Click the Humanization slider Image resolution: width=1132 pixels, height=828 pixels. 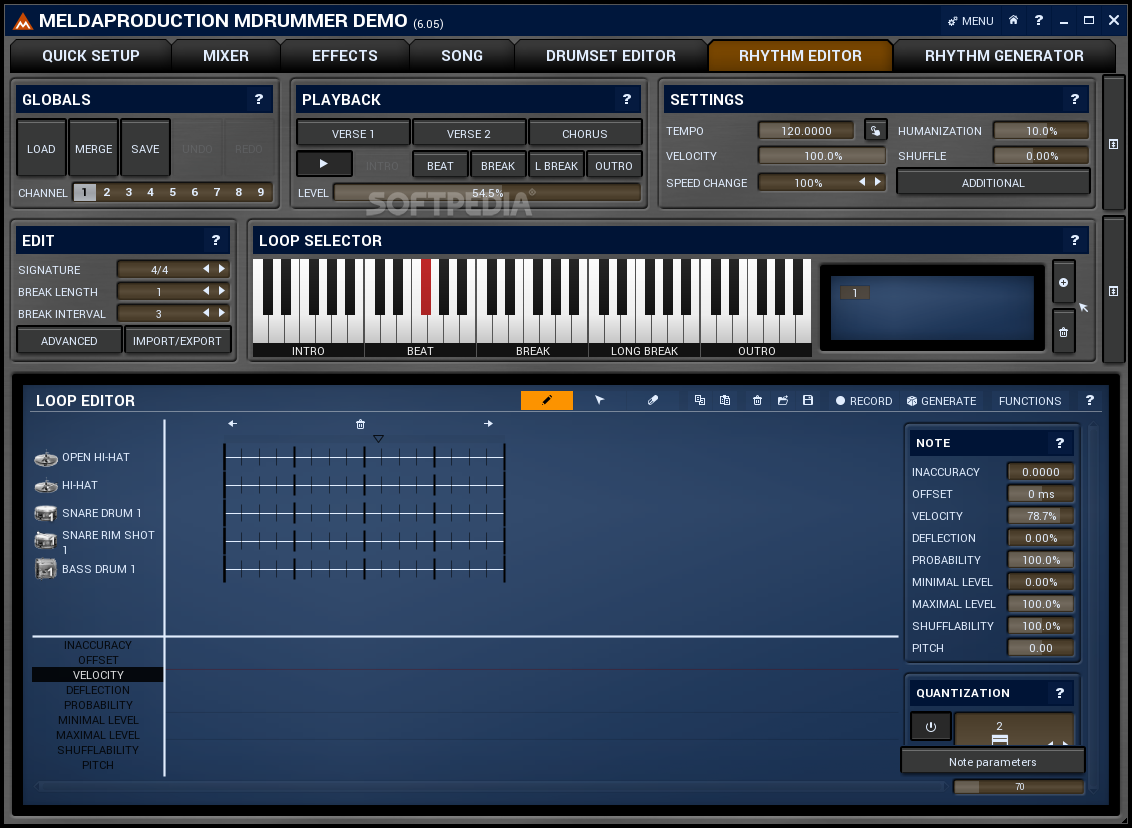1041,131
